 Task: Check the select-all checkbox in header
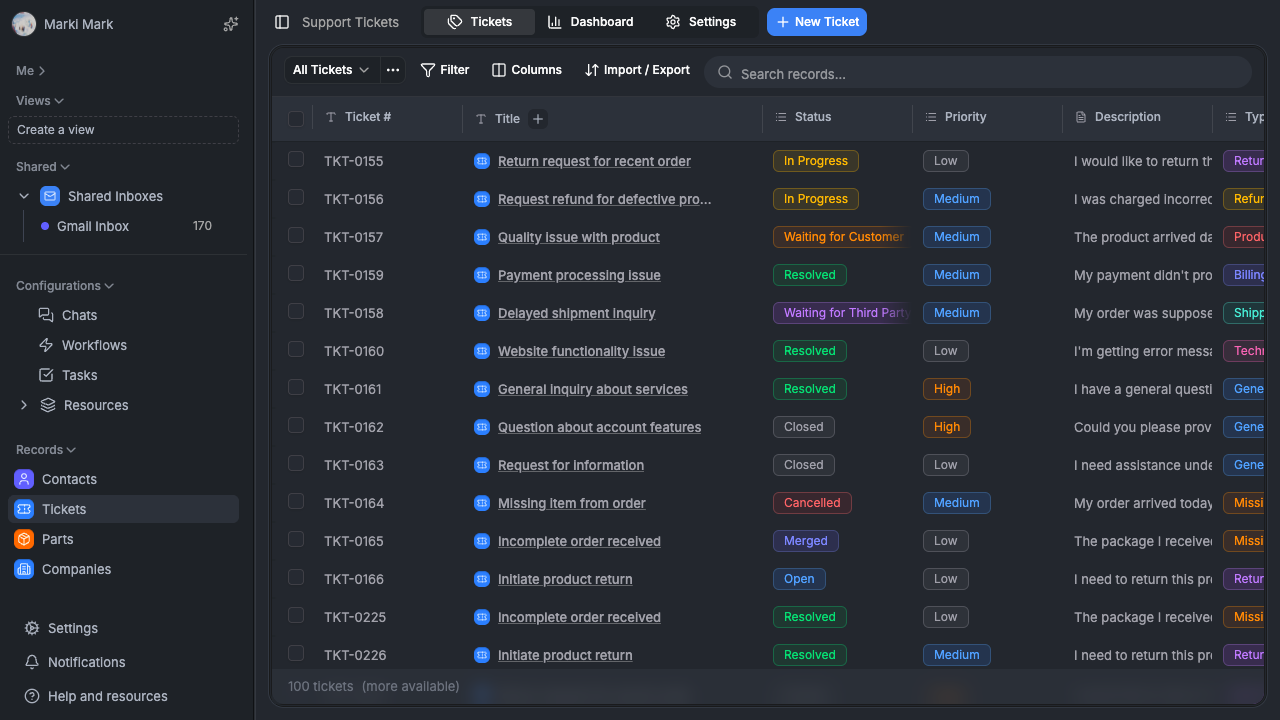296,119
